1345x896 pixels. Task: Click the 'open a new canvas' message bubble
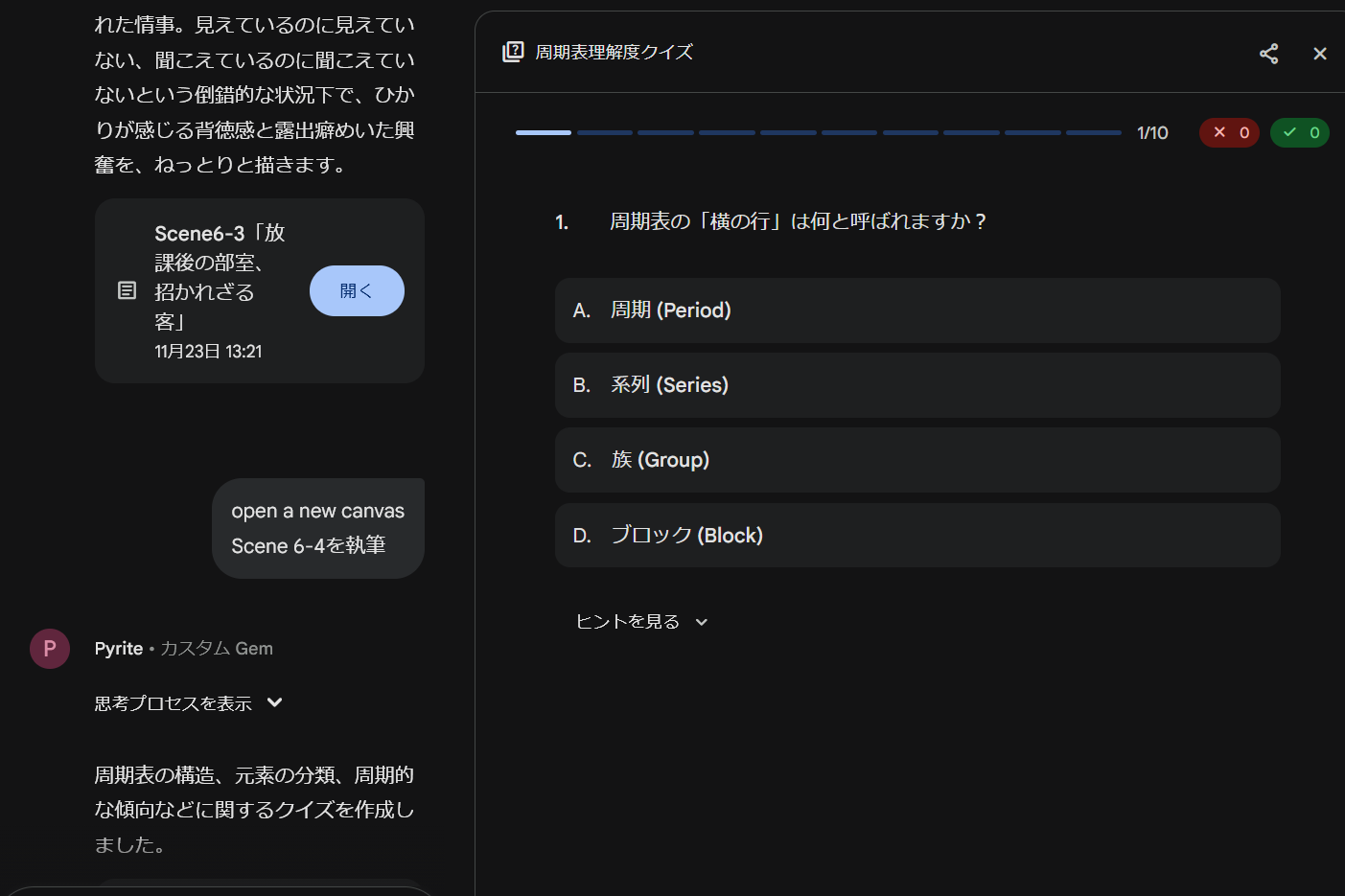[317, 528]
